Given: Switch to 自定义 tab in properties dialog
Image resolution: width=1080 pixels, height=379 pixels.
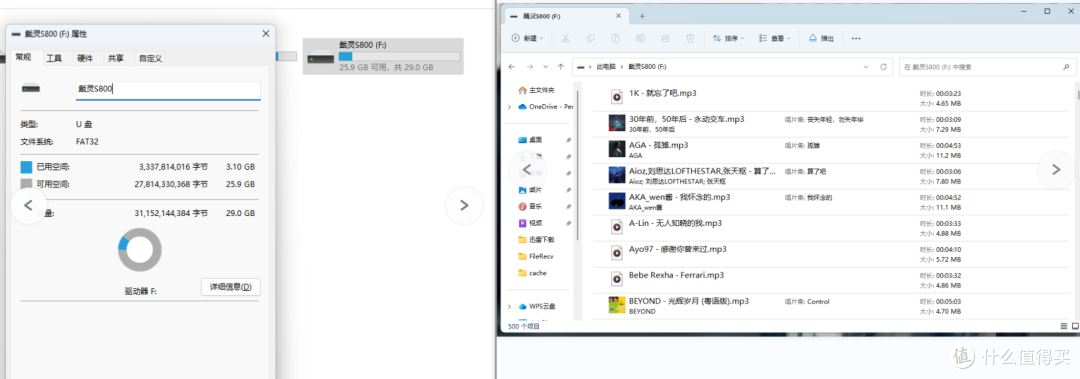Looking at the screenshot, I should (x=150, y=59).
